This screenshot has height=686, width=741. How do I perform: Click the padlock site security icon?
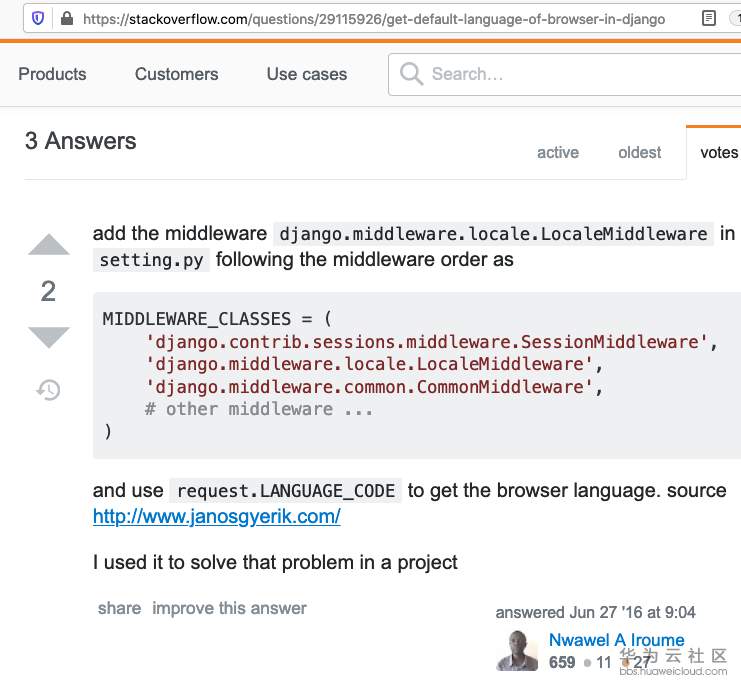[66, 18]
